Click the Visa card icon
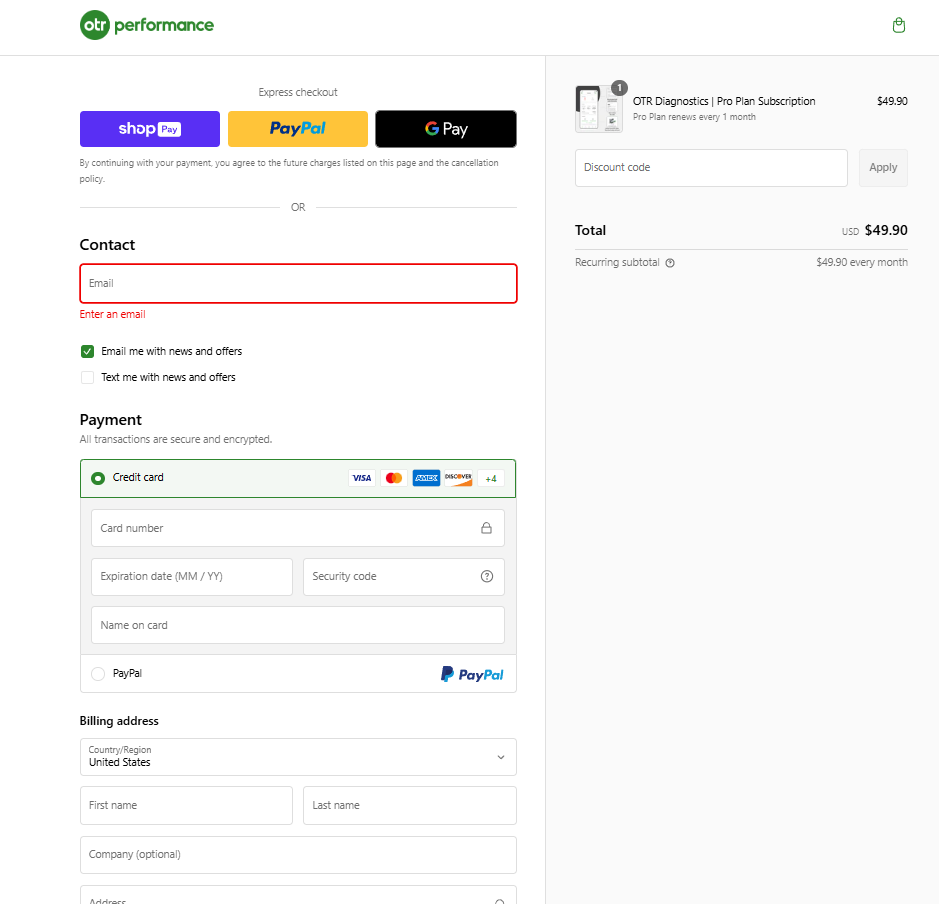The height and width of the screenshot is (904, 939). point(362,478)
